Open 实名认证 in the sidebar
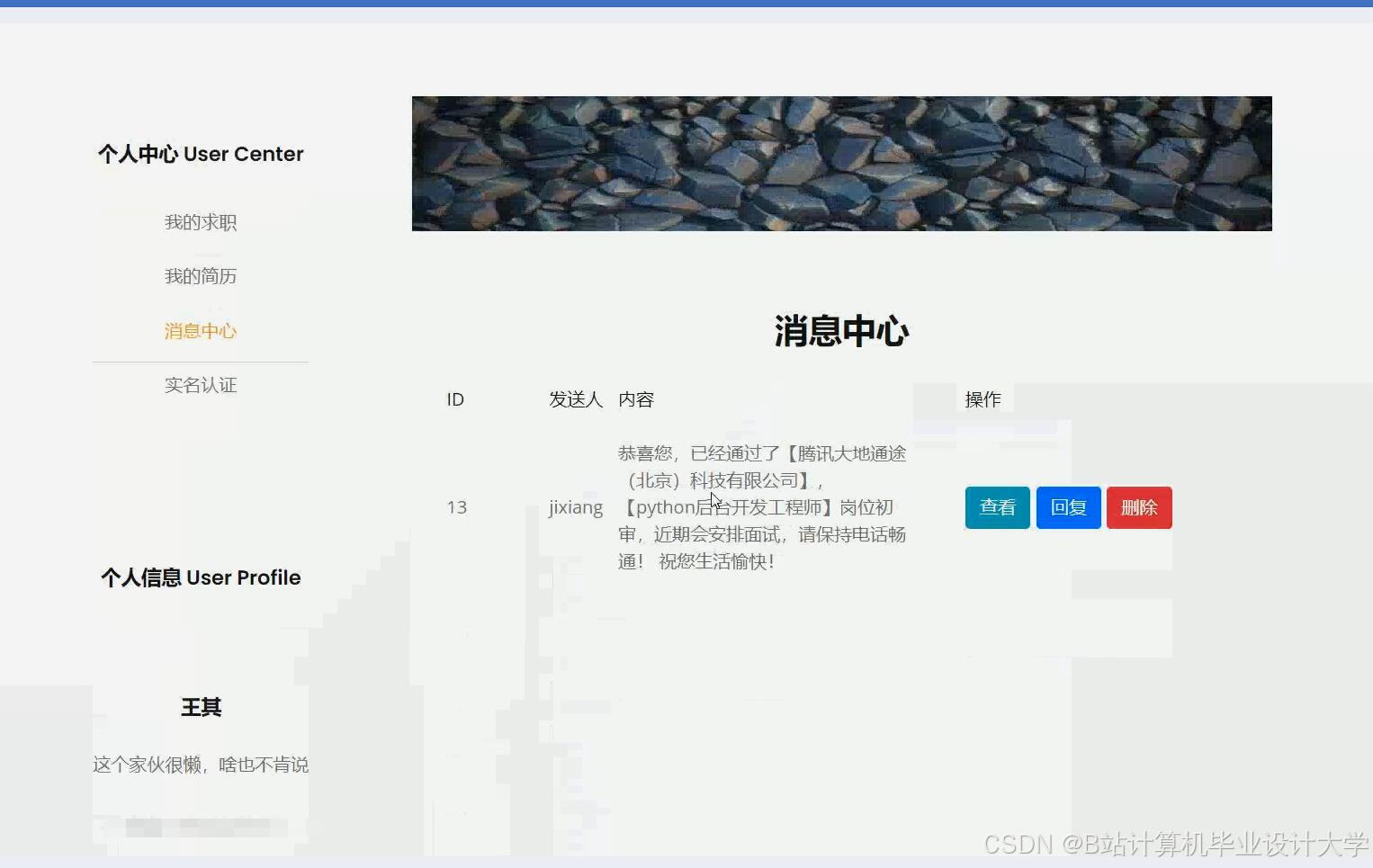 tap(201, 385)
